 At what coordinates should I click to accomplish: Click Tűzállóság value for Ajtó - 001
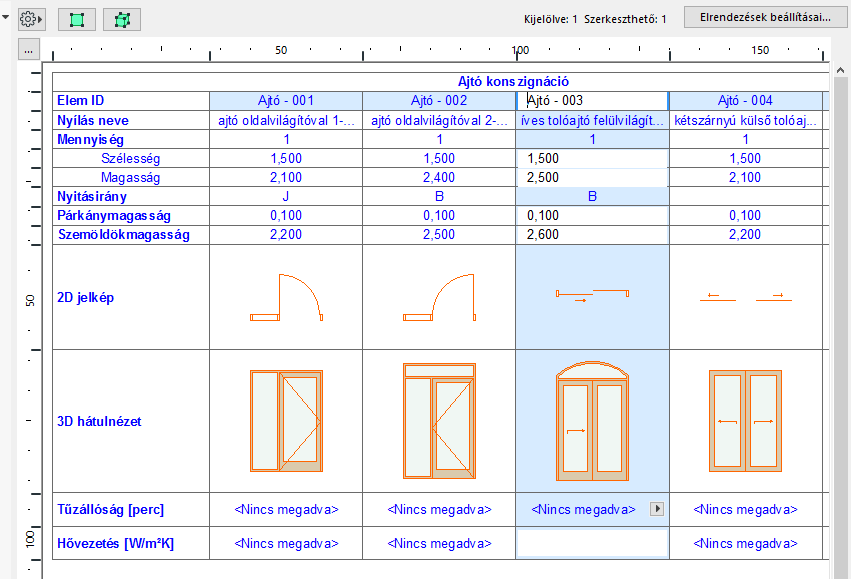[x=286, y=509]
